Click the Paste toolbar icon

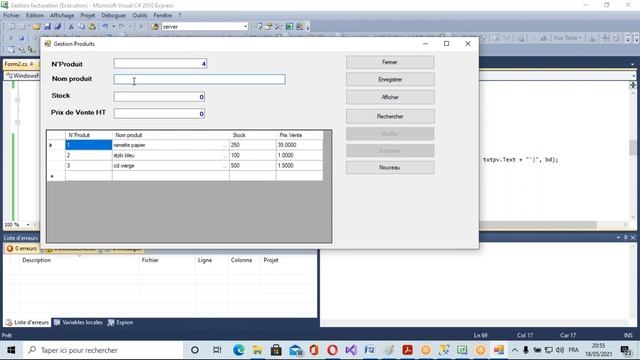pos(92,27)
